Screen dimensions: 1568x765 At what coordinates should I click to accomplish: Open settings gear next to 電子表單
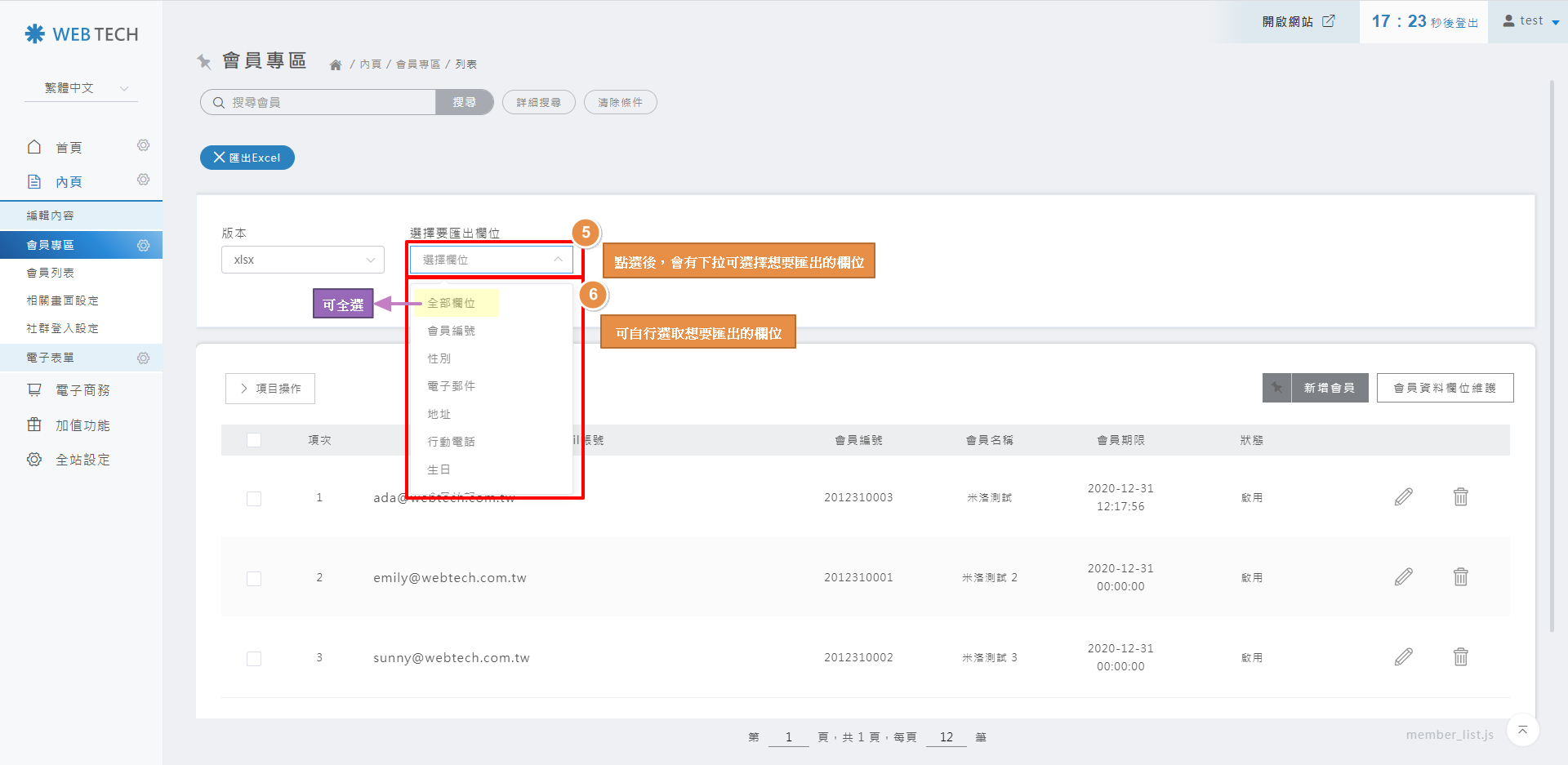click(x=143, y=358)
